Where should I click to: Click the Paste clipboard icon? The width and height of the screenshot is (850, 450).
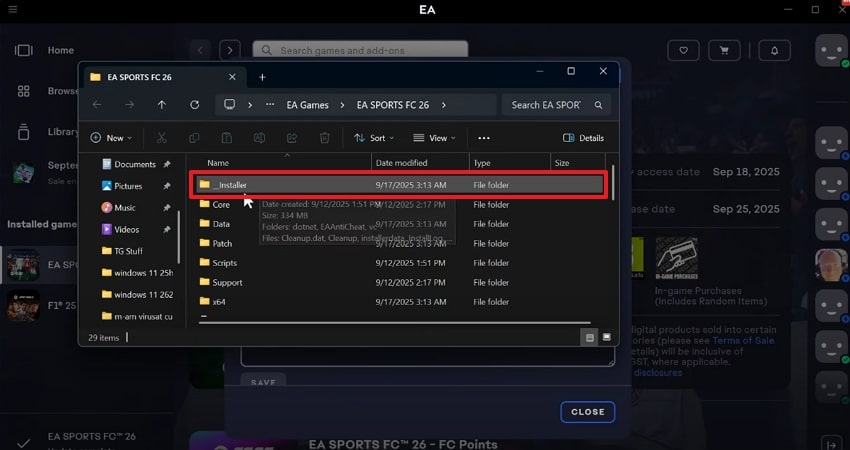(227, 138)
